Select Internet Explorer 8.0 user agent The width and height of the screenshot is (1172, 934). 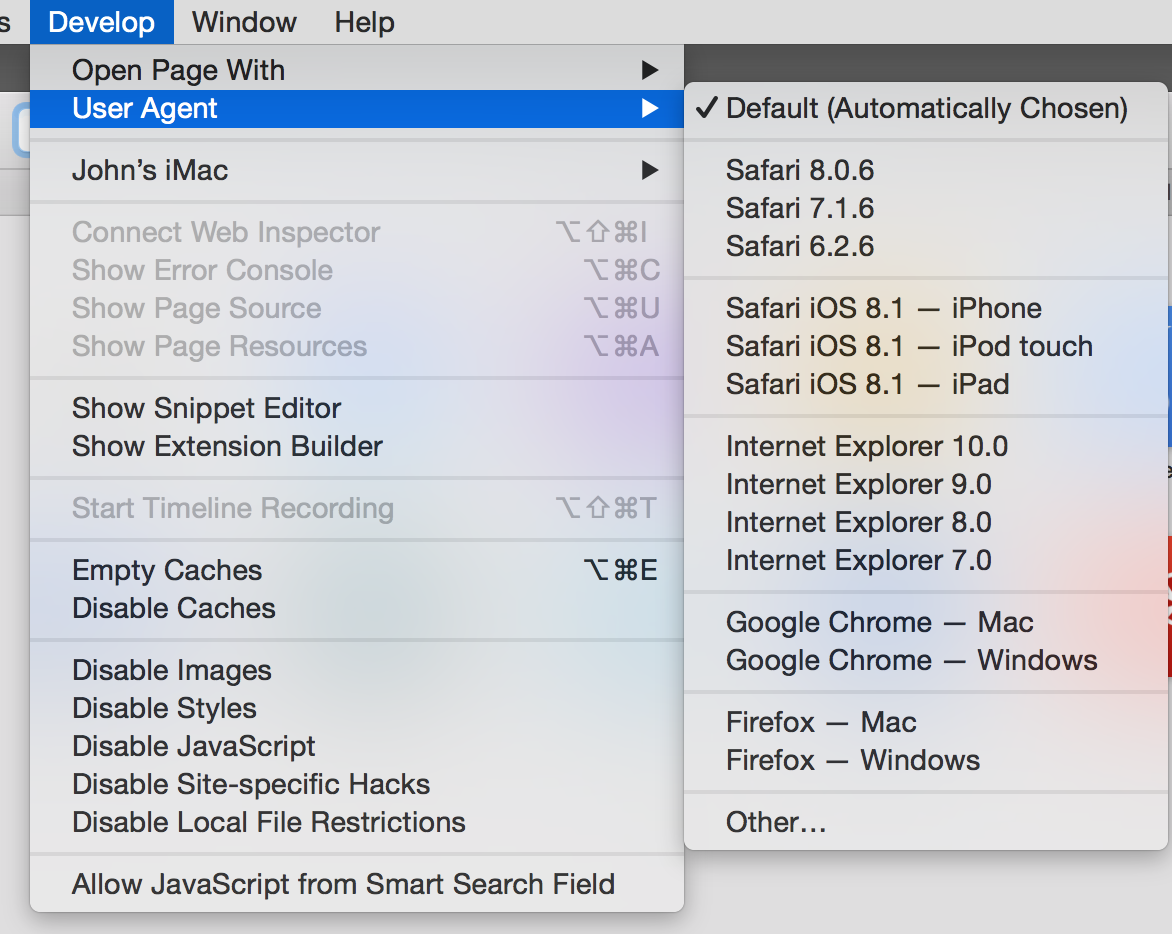pos(926,523)
